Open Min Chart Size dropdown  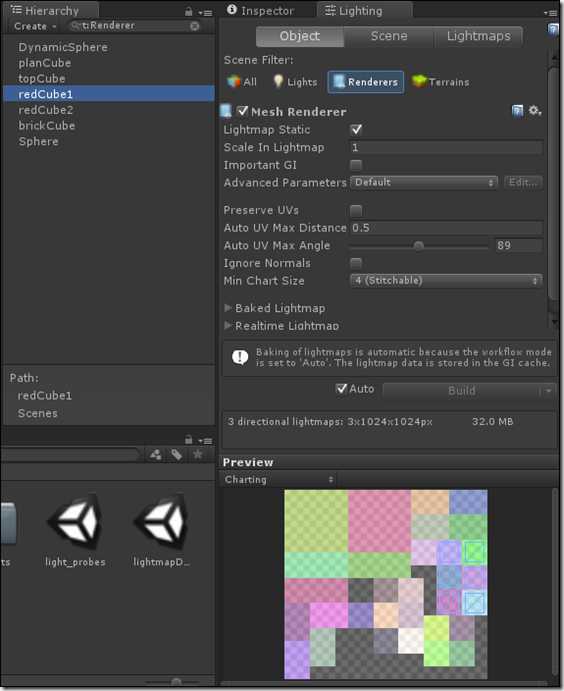pos(446,280)
